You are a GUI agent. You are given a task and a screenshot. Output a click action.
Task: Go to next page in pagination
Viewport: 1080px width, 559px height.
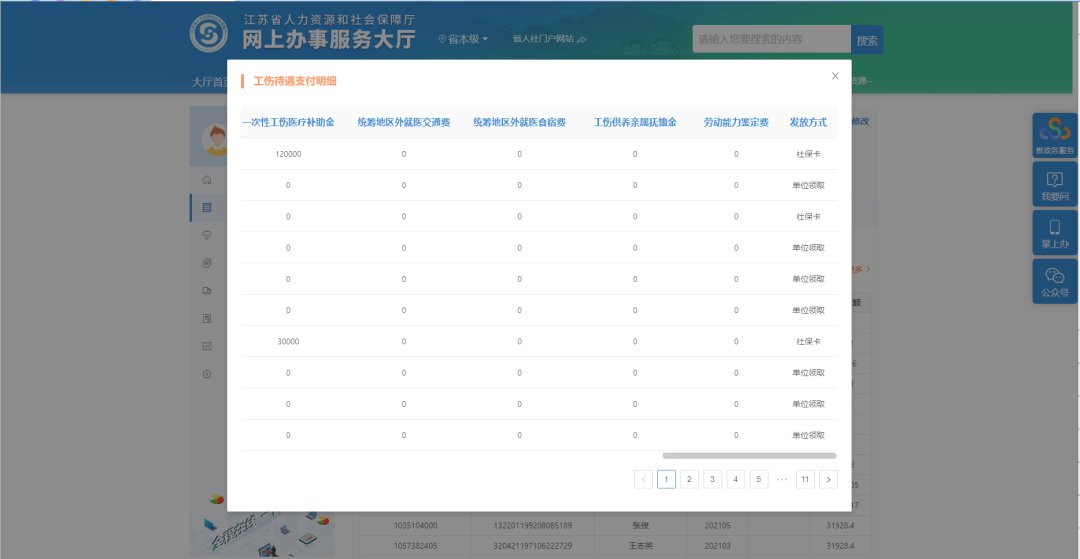tap(828, 479)
